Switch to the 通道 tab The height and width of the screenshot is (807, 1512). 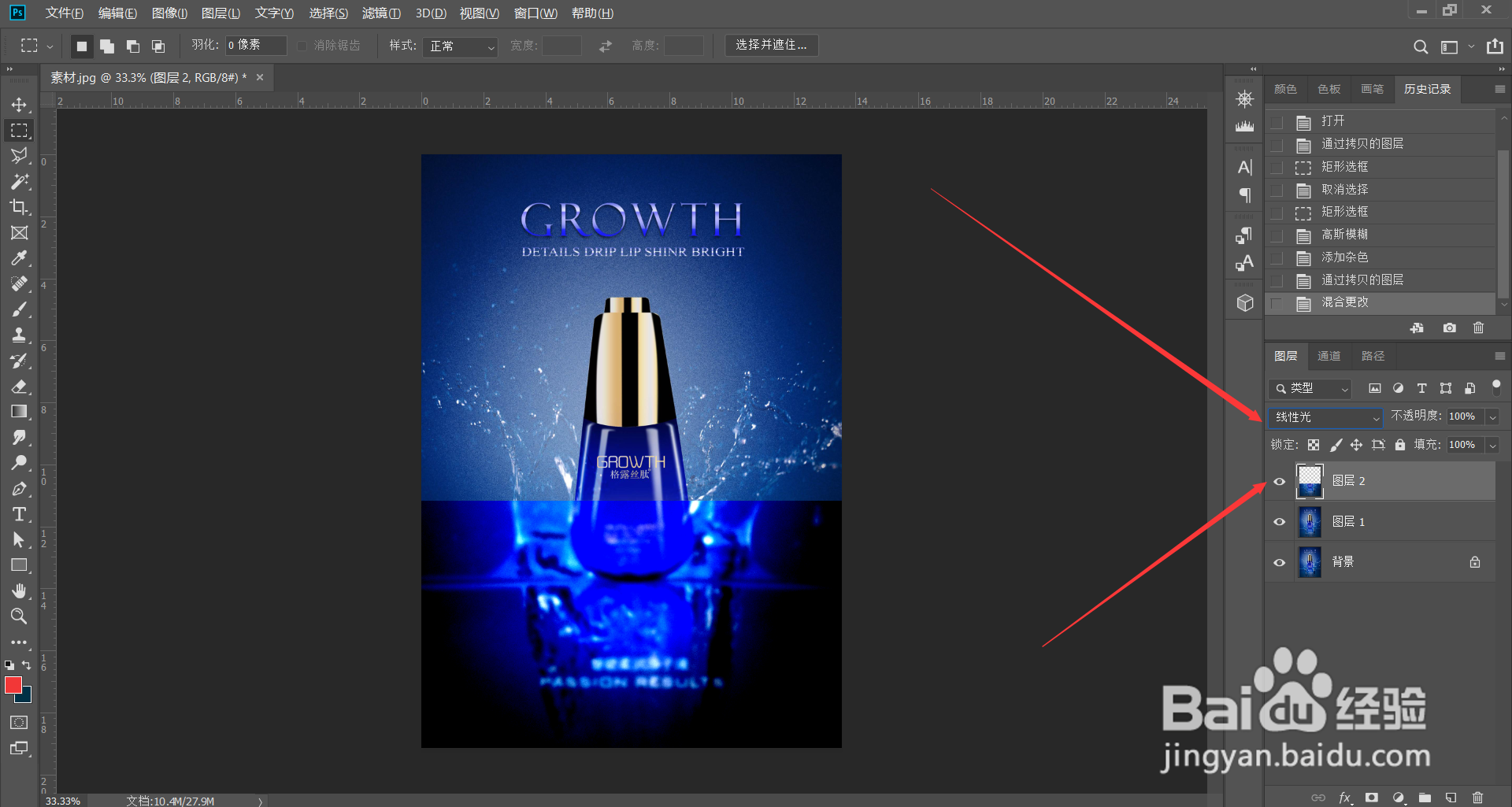tap(1329, 356)
